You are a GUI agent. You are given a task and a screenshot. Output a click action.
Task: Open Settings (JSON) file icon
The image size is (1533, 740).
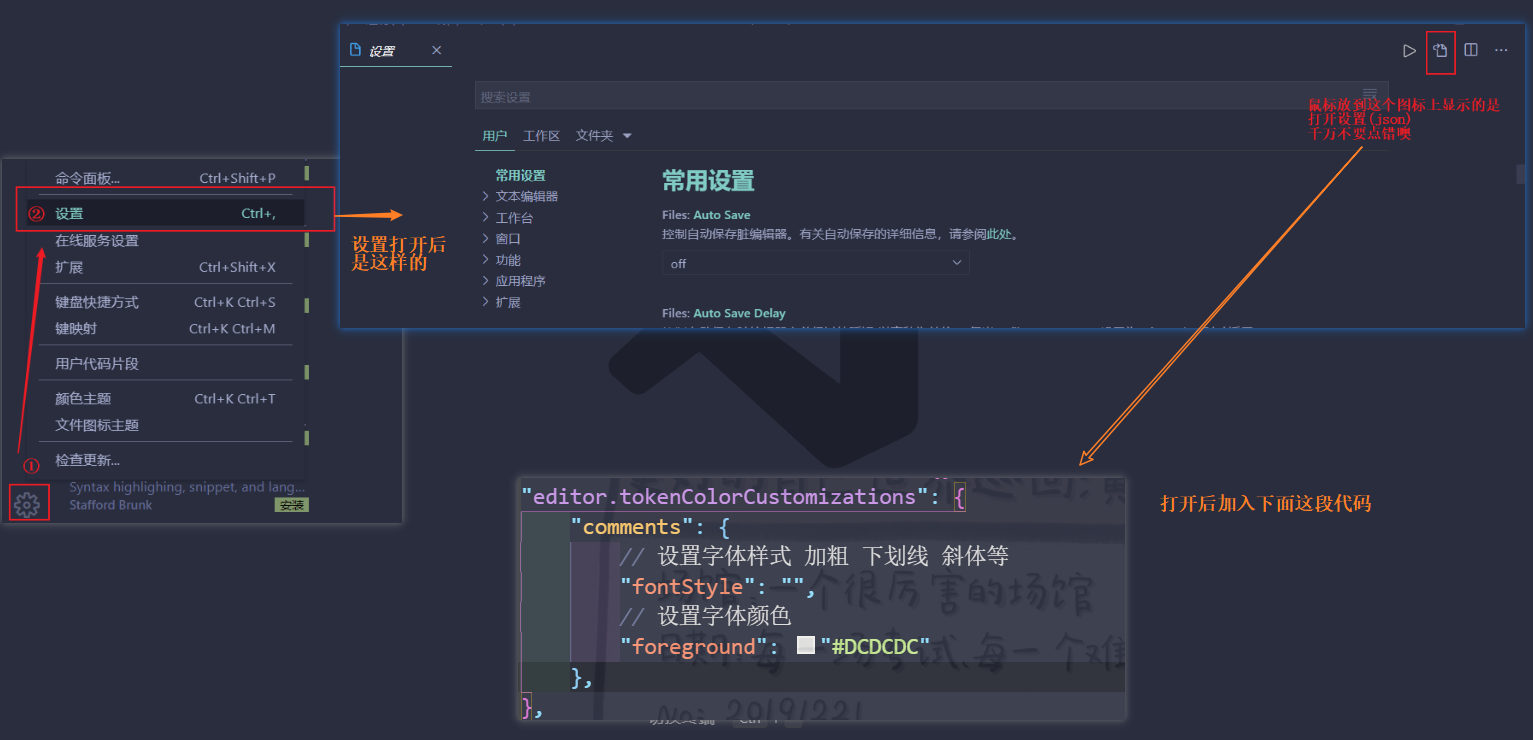[x=1440, y=50]
